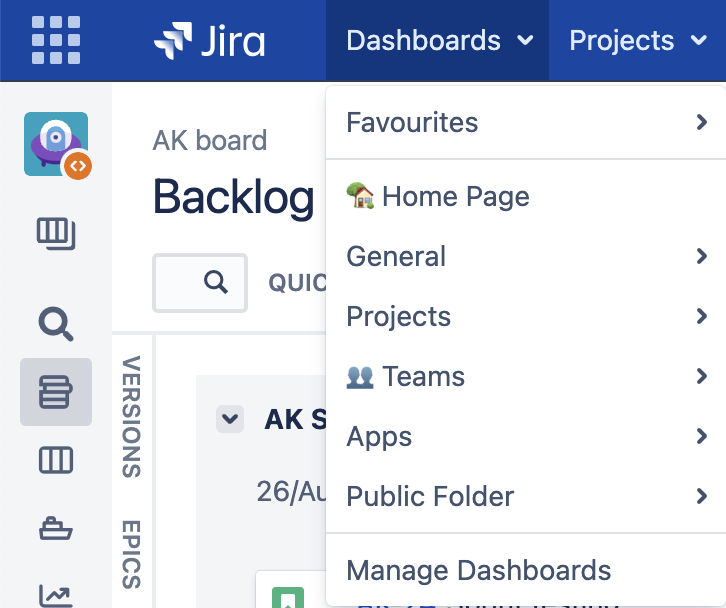Open the project avatar icon in sidebar
This screenshot has height=608, width=726.
[x=56, y=145]
